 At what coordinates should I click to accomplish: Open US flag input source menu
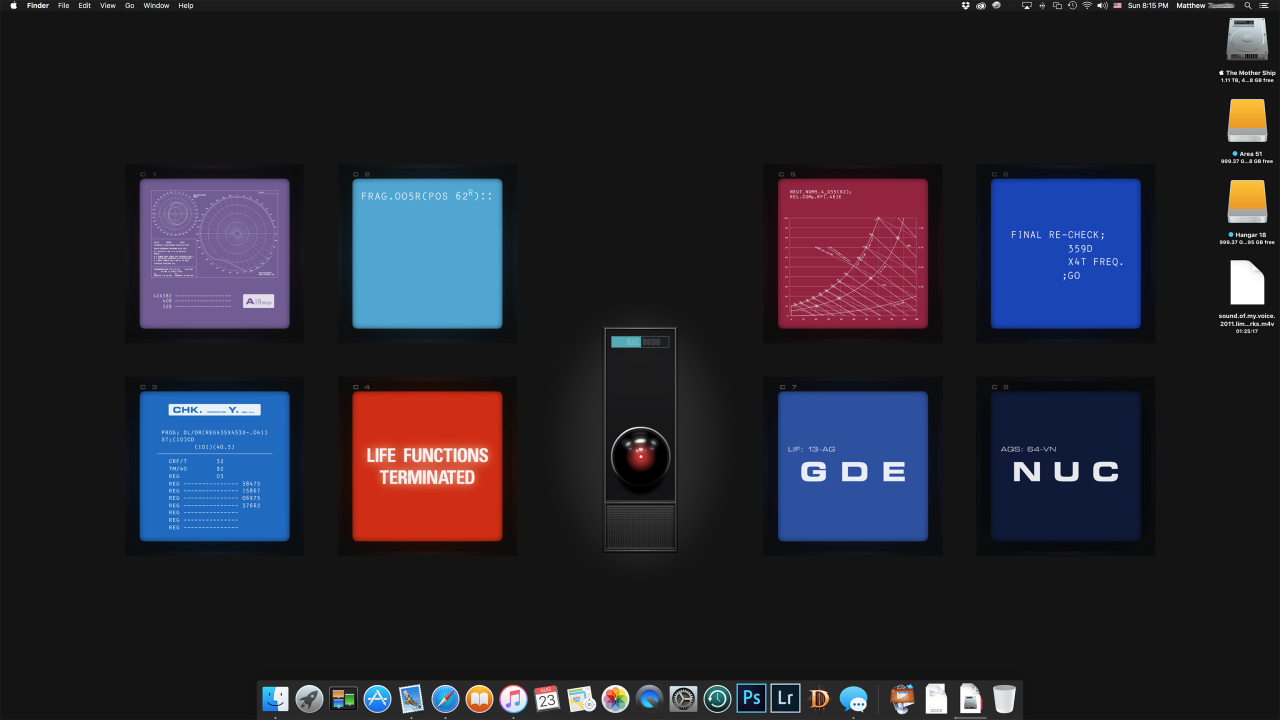pos(1117,5)
